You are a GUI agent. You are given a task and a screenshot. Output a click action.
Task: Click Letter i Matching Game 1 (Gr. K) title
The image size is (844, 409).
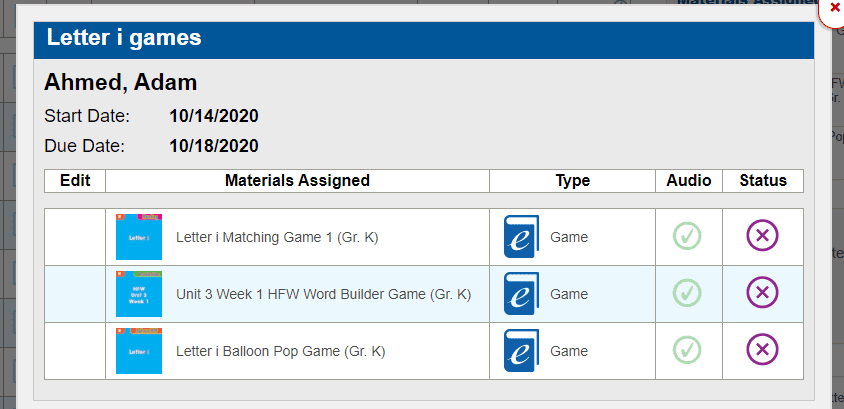point(277,237)
